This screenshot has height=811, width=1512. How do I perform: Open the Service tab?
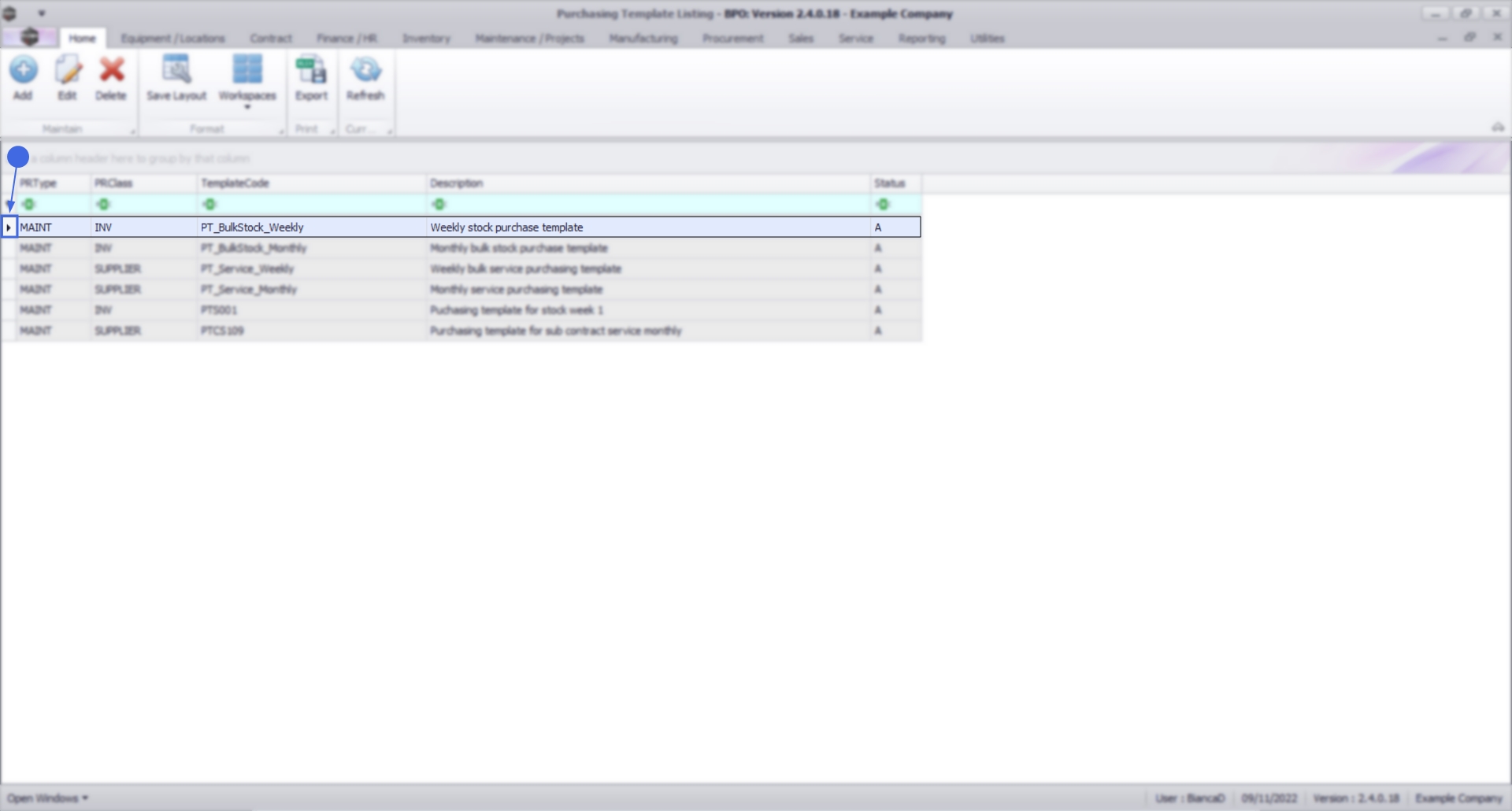[x=855, y=38]
